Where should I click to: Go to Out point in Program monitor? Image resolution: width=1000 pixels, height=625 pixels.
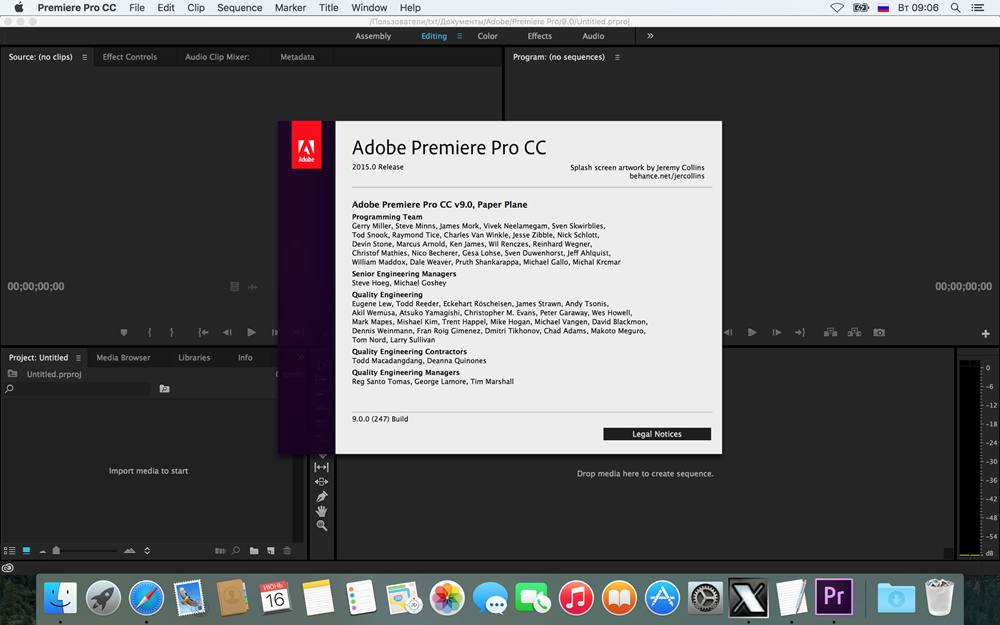(800, 332)
